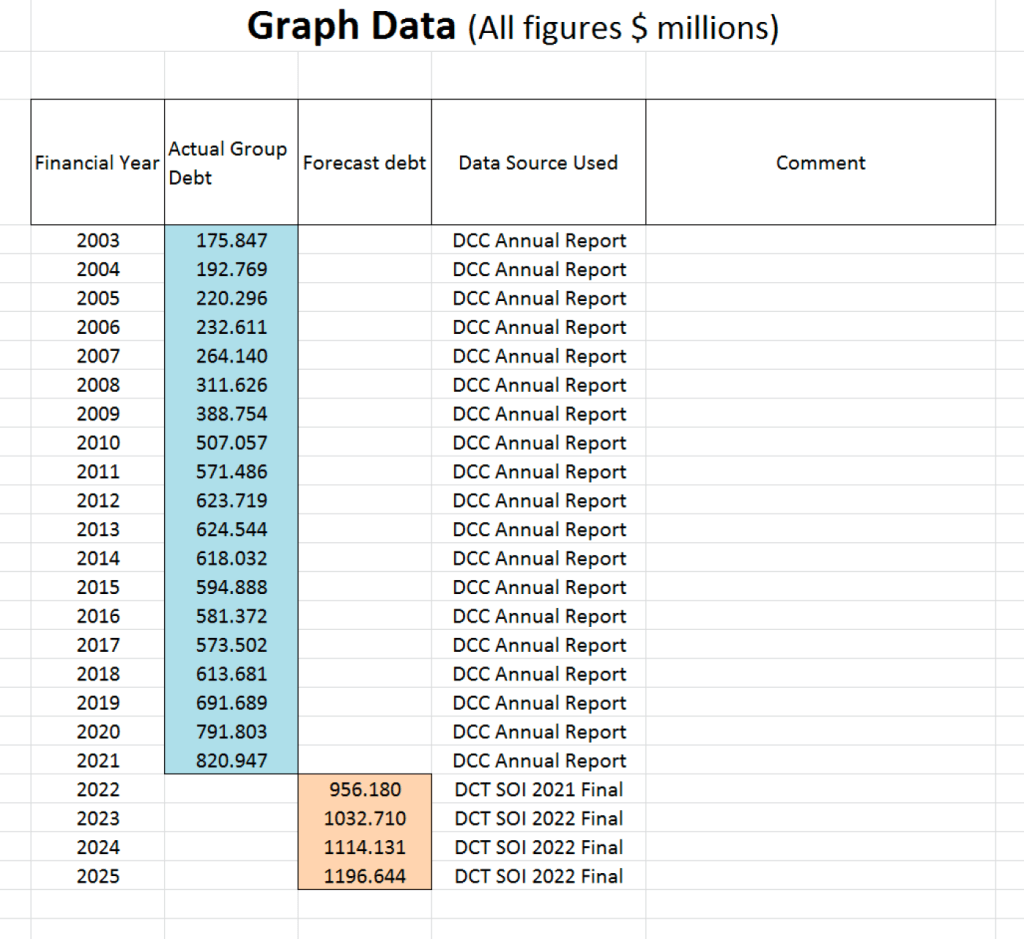1024x939 pixels.
Task: Select the 2019 debt value 691.689
Action: pyautogui.click(x=231, y=702)
